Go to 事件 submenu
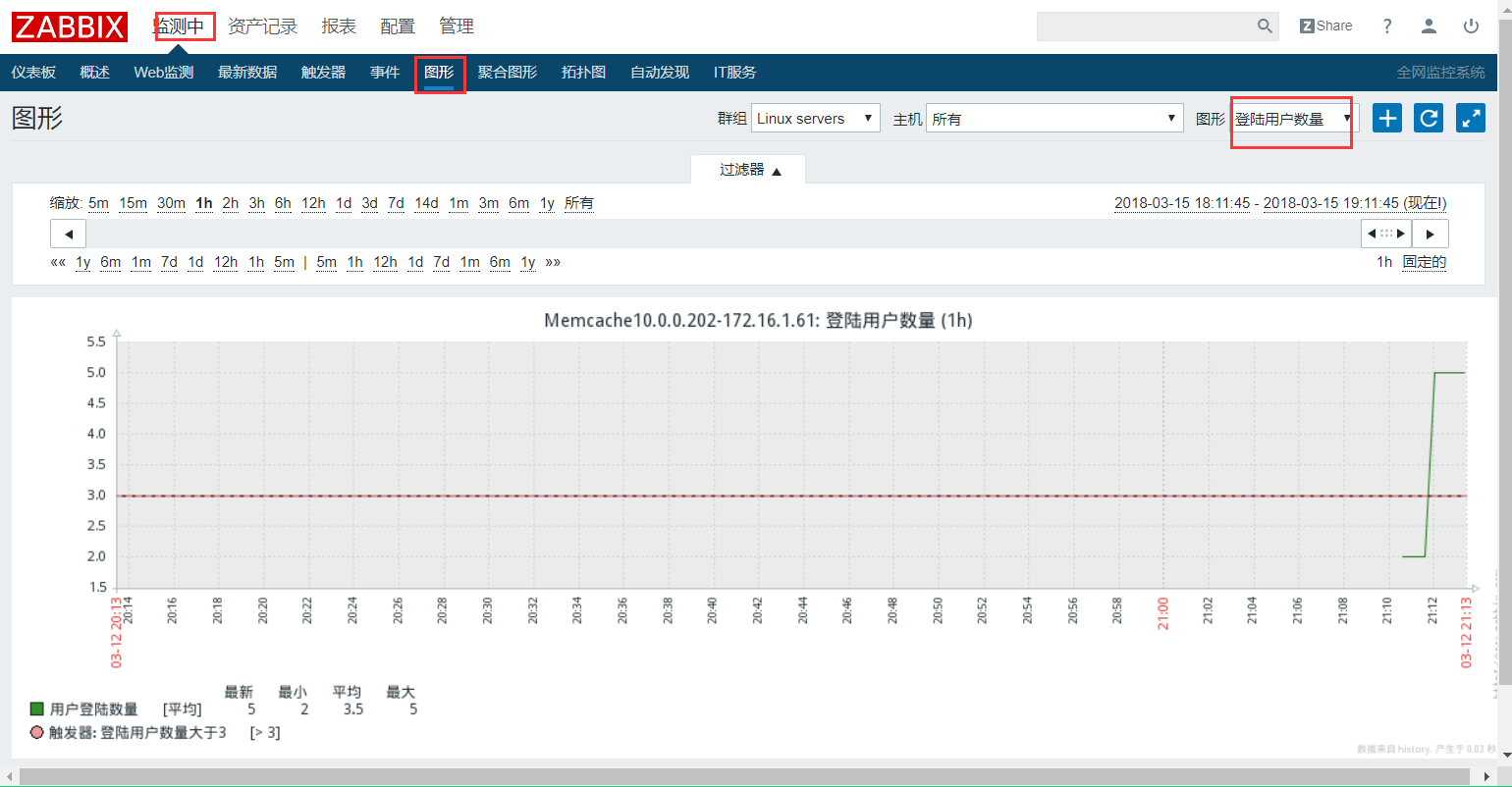Viewport: 1512px width, 787px height. tap(385, 73)
